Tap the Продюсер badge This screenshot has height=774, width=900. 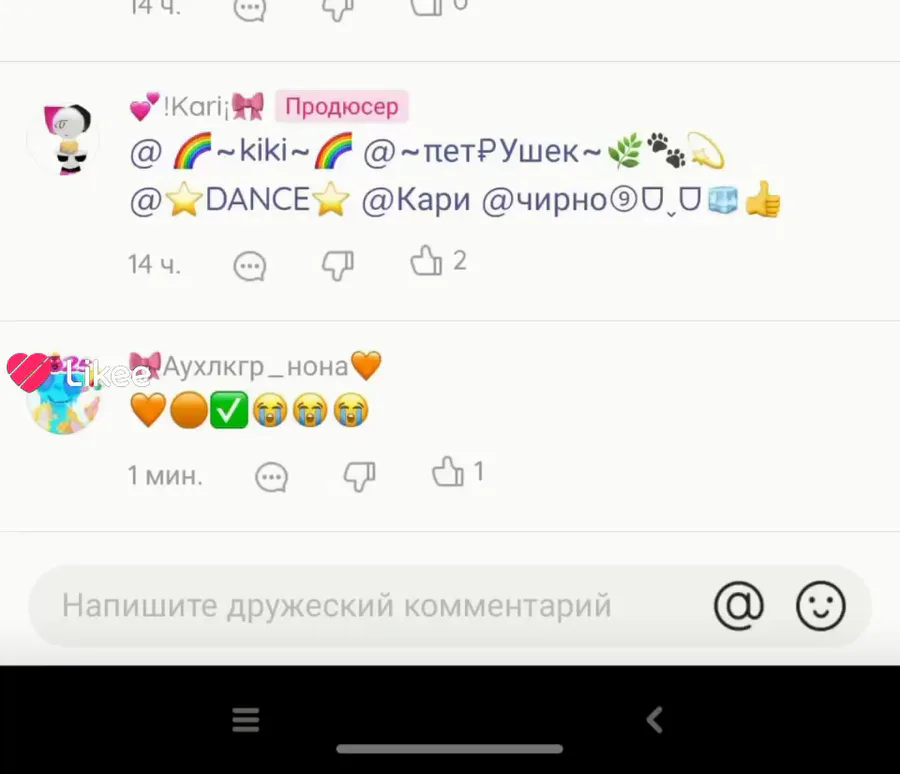coord(342,106)
